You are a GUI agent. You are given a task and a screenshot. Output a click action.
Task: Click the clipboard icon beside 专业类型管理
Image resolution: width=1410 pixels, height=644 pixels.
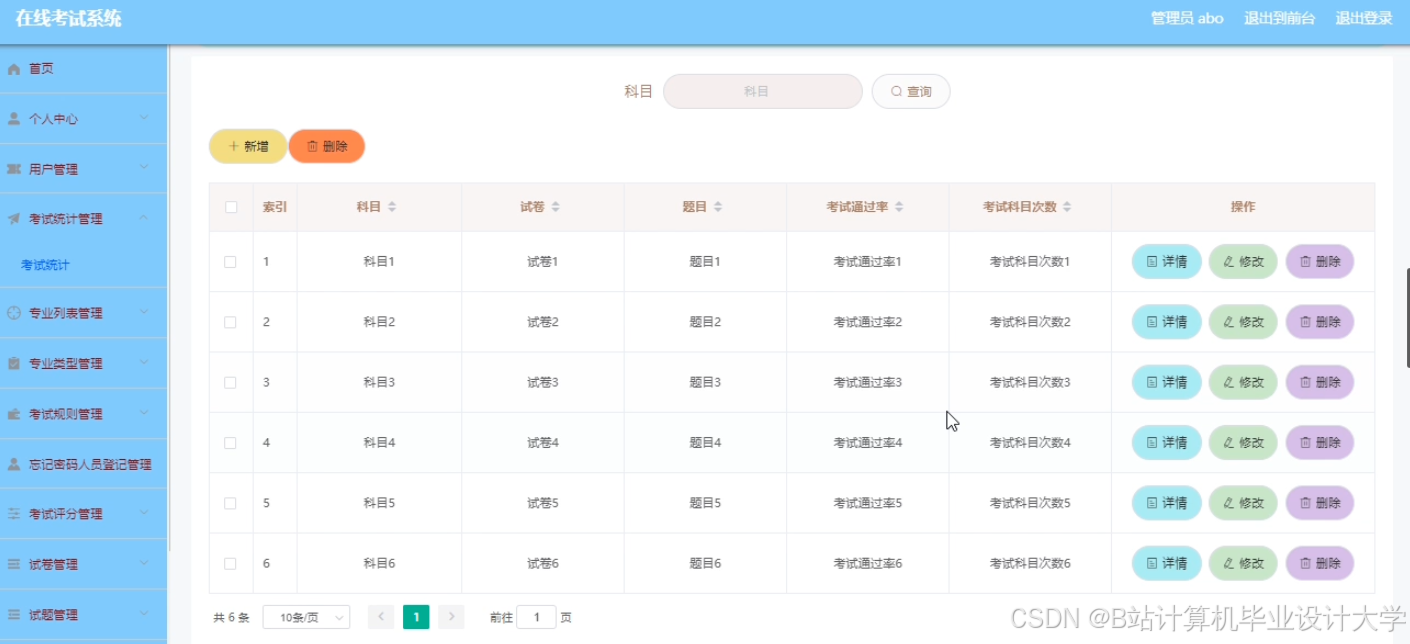[x=14, y=364]
